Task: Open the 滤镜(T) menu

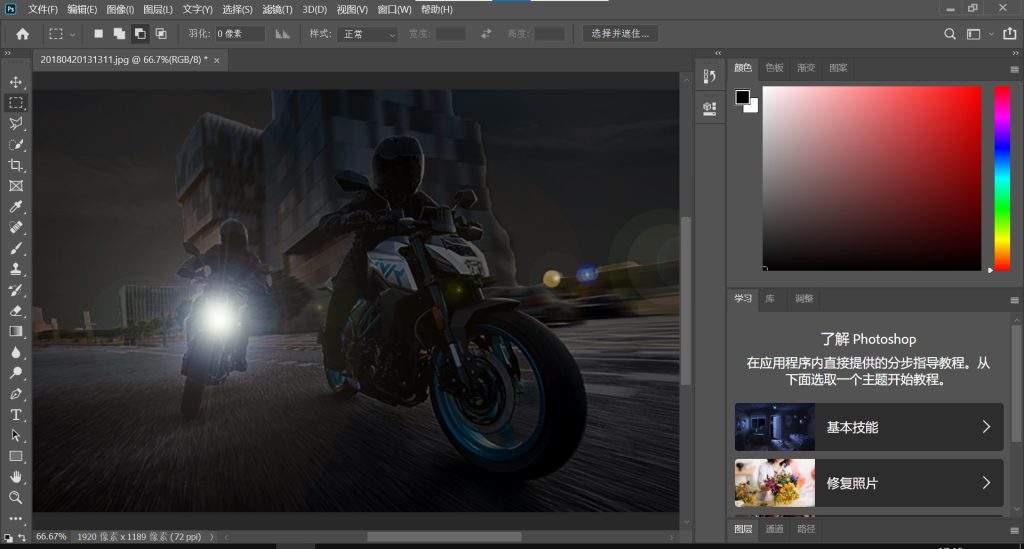Action: pyautogui.click(x=276, y=9)
